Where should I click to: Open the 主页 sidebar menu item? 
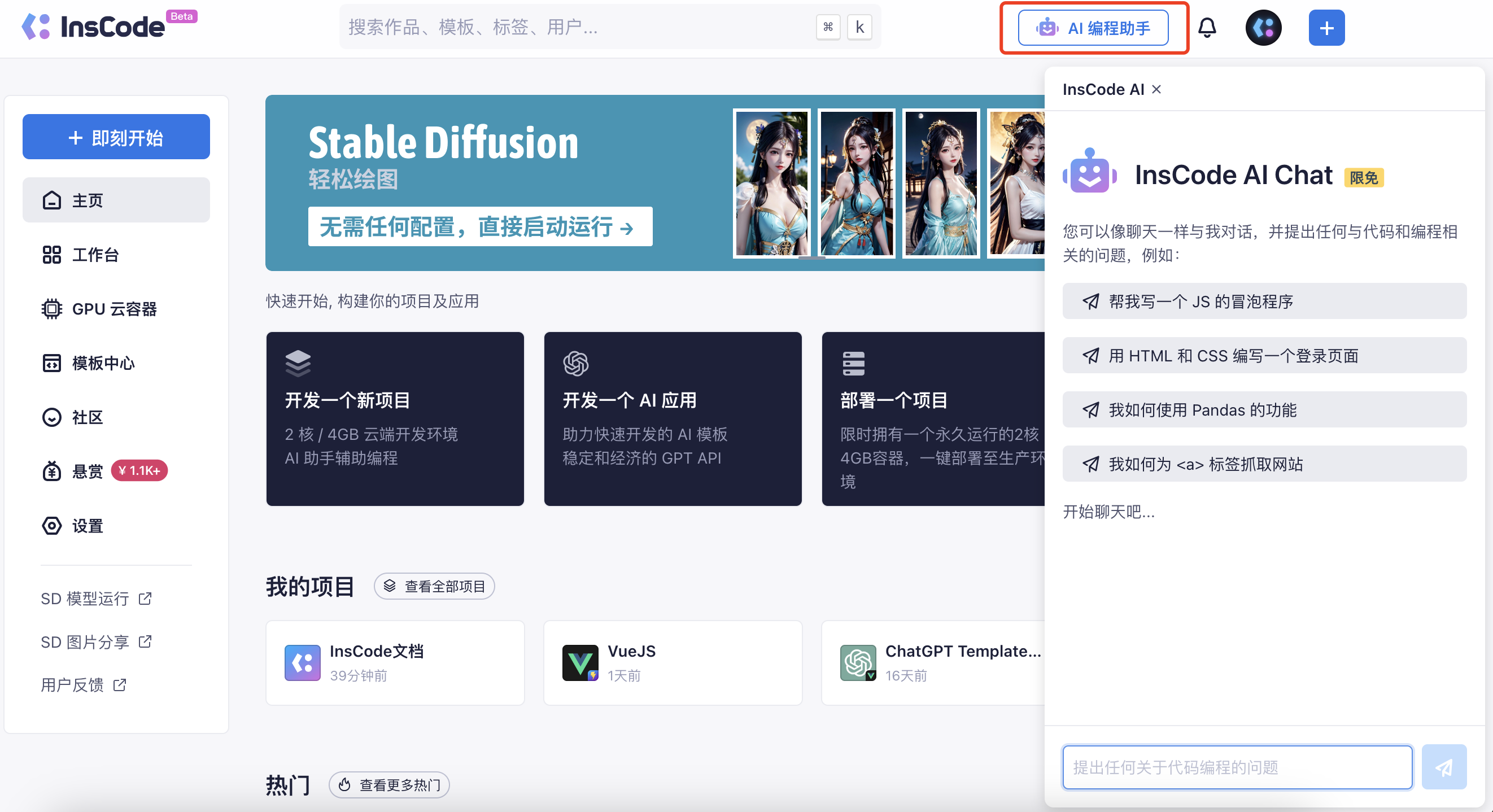click(116, 200)
